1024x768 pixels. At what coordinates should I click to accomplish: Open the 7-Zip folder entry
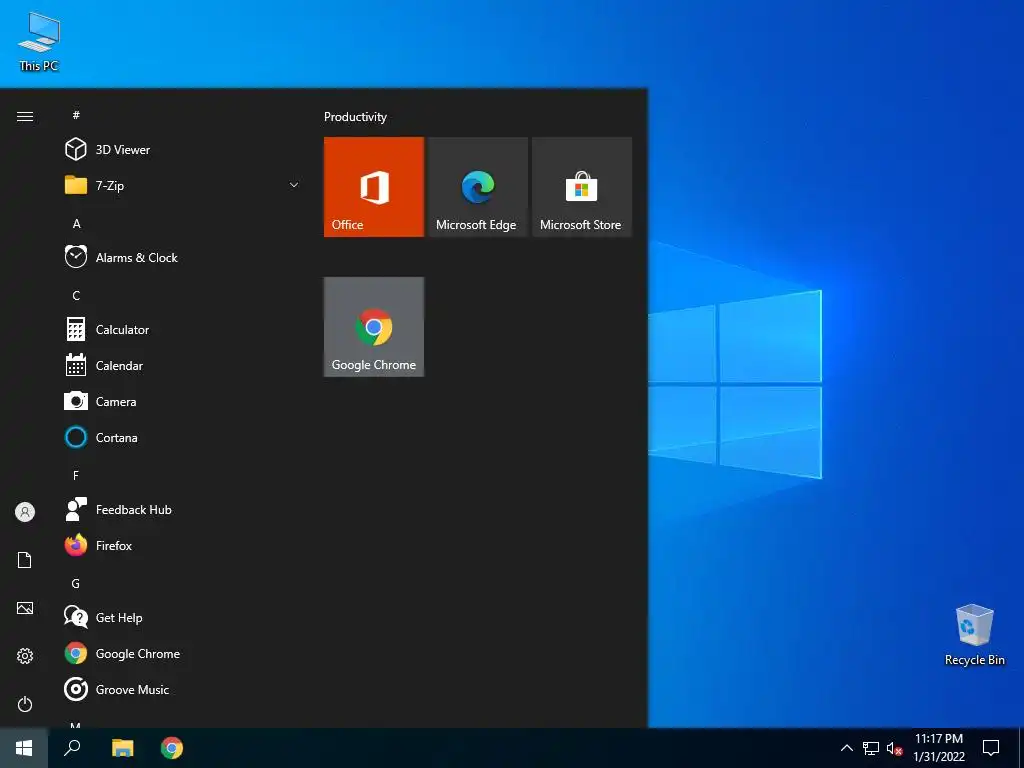coord(183,185)
